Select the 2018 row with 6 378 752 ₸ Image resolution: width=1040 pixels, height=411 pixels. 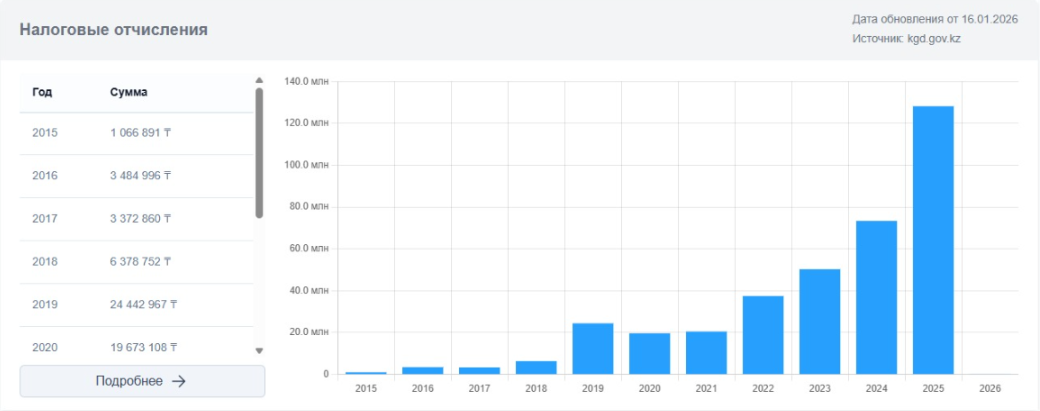click(137, 262)
